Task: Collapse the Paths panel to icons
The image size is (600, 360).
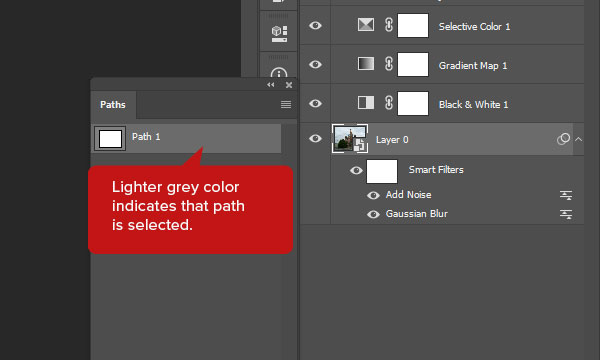Action: click(271, 85)
